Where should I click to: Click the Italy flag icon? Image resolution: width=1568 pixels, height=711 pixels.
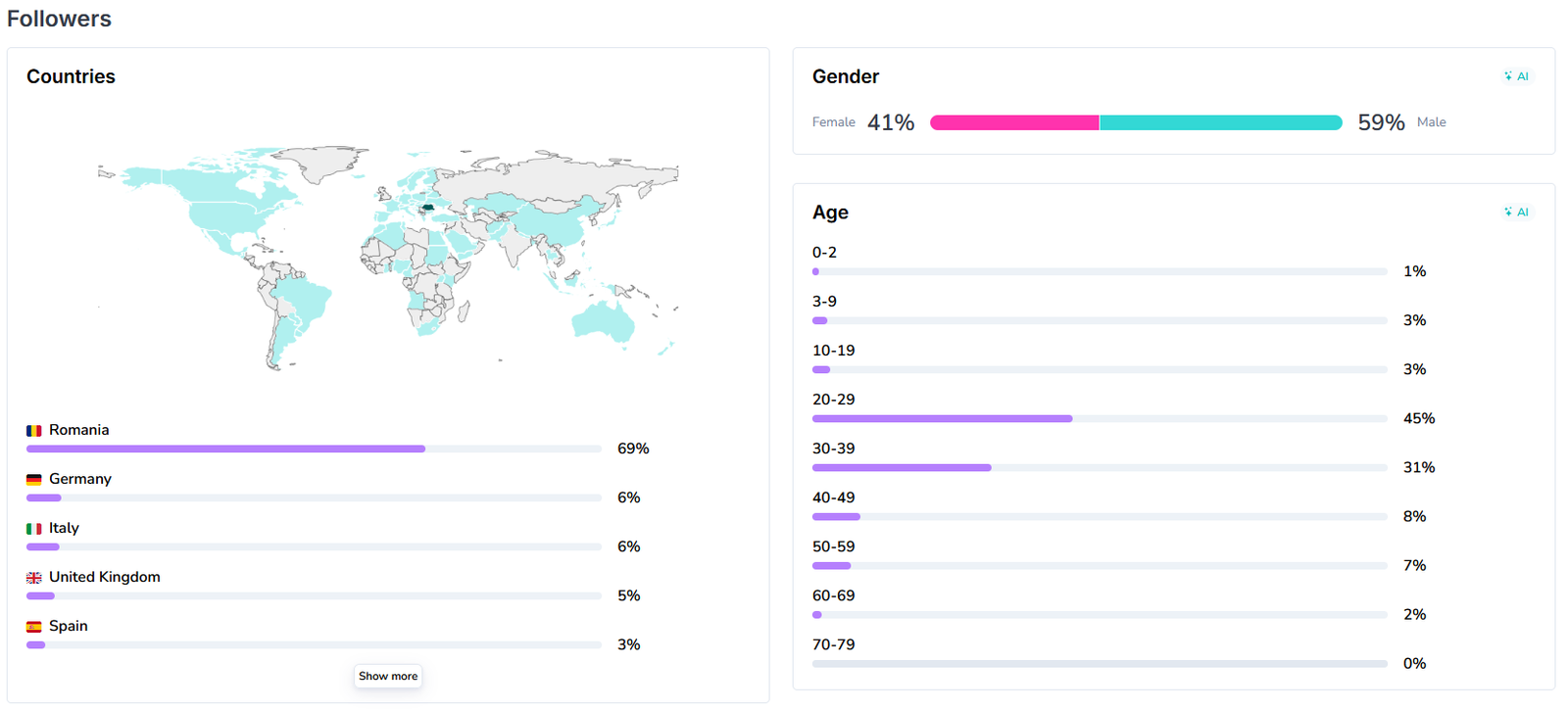(x=34, y=529)
